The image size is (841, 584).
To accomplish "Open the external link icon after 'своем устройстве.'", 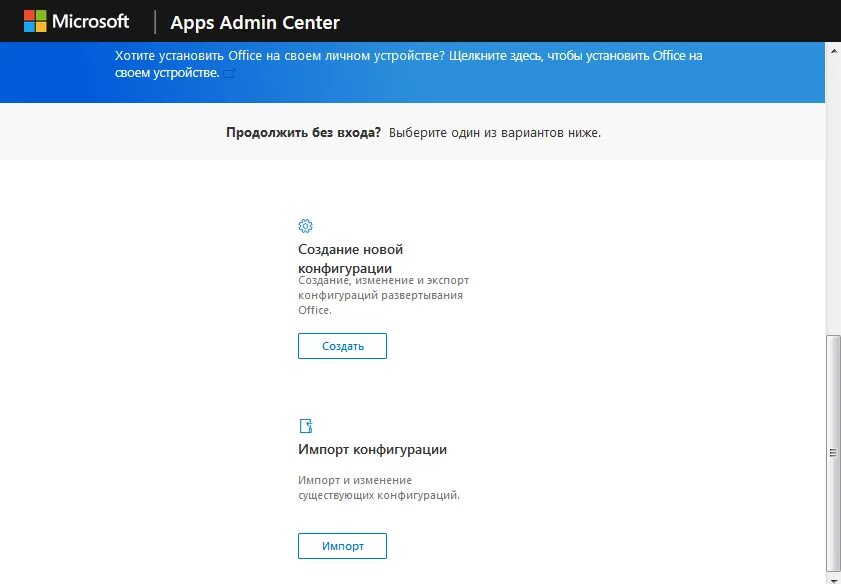I will (x=229, y=73).
